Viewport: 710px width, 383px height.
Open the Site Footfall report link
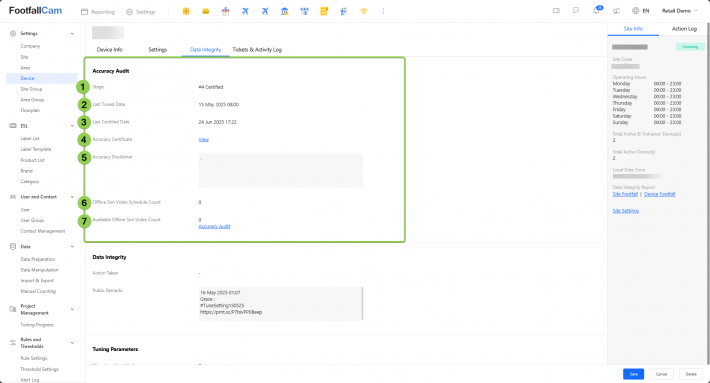[625, 194]
